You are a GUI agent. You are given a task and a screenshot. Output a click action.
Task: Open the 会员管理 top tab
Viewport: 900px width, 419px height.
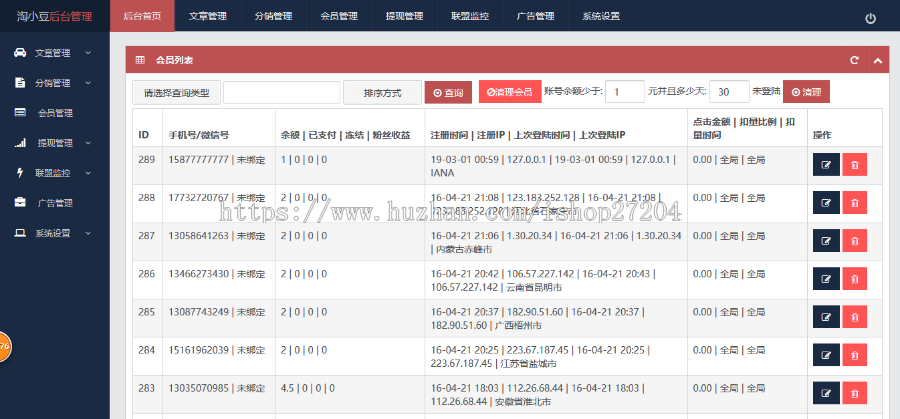[x=339, y=16]
